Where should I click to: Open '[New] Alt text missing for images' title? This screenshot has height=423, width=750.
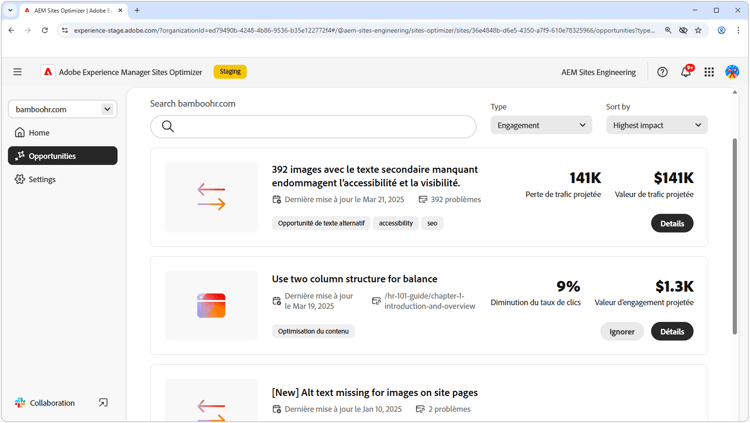point(375,392)
